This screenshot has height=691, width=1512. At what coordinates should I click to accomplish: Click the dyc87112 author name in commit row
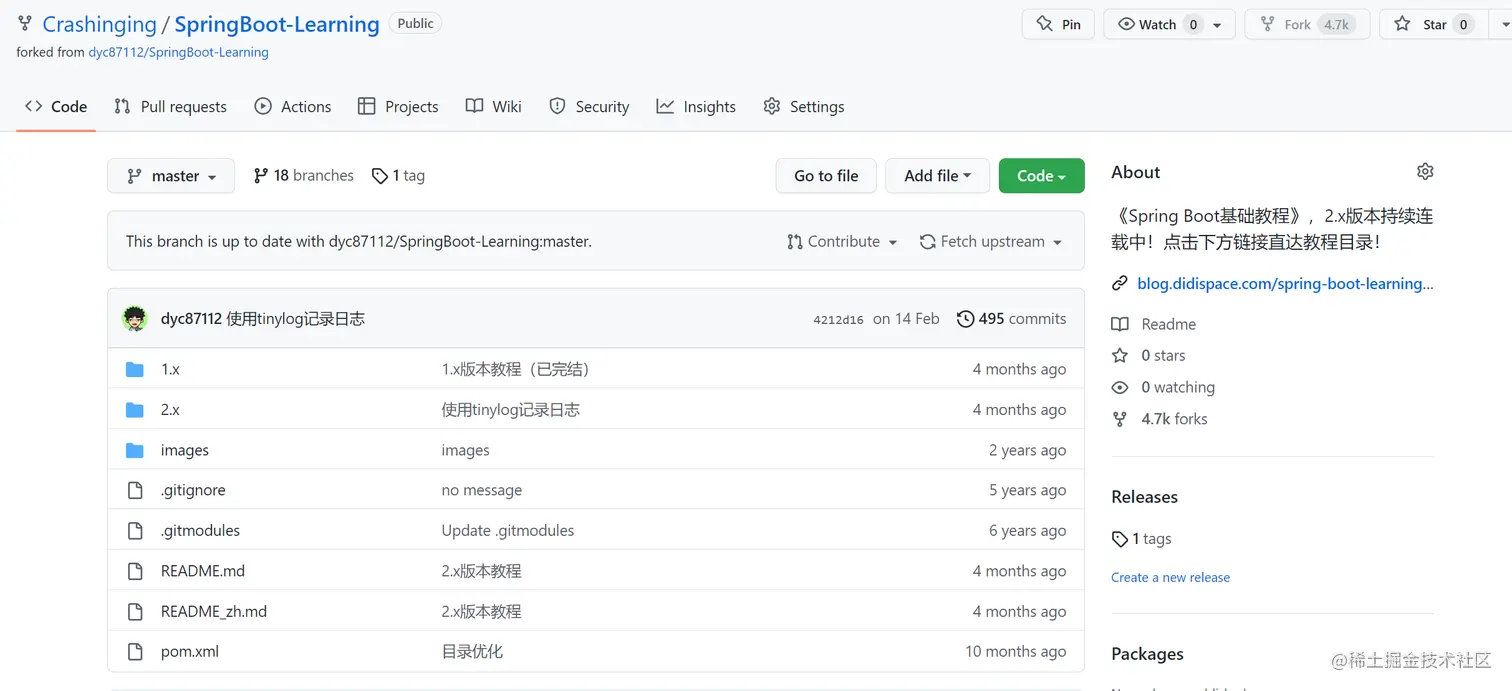[191, 319]
